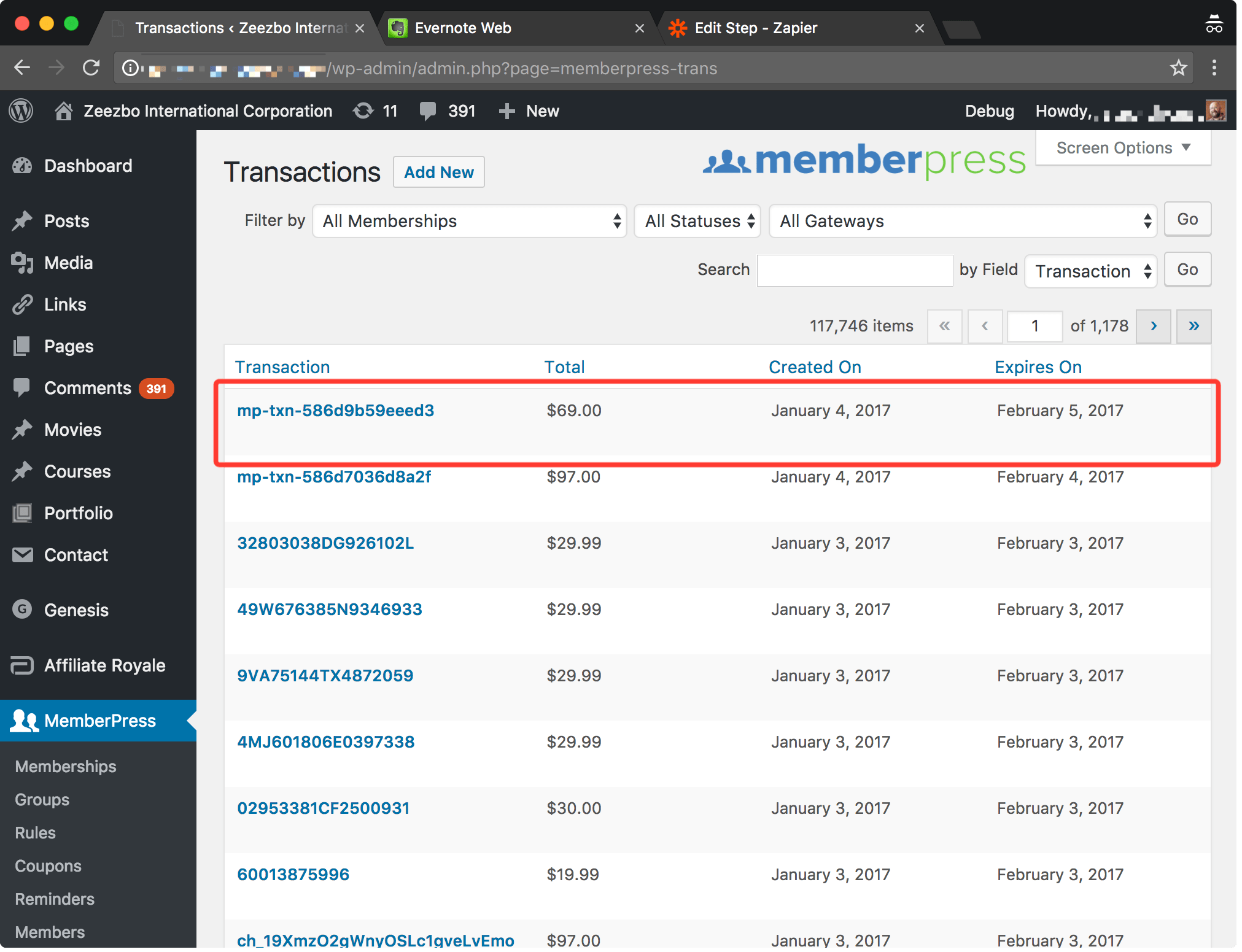This screenshot has height=952, width=1242.
Task: Click the site info icon in address bar
Action: (x=130, y=68)
